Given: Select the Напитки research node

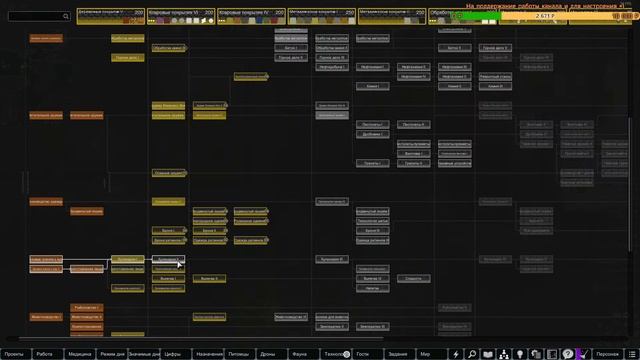Looking at the screenshot, I should click(373, 288).
